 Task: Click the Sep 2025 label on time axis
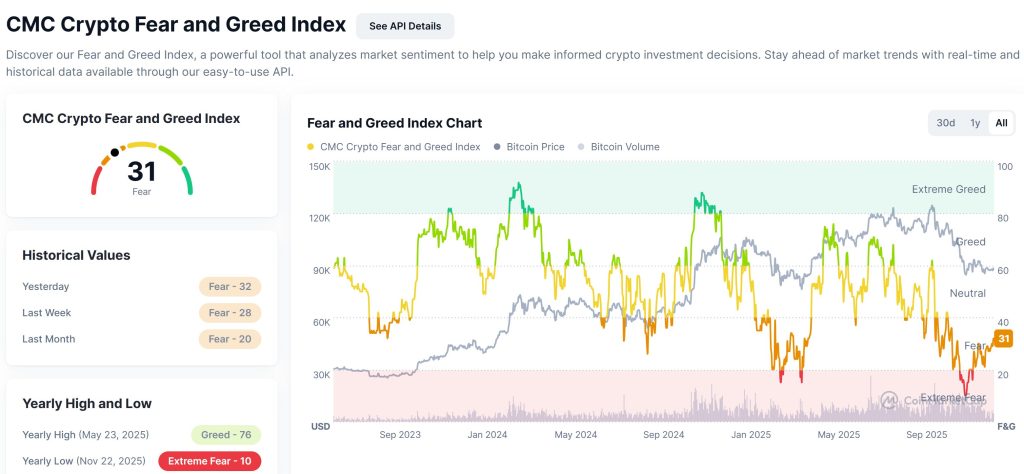tap(927, 435)
